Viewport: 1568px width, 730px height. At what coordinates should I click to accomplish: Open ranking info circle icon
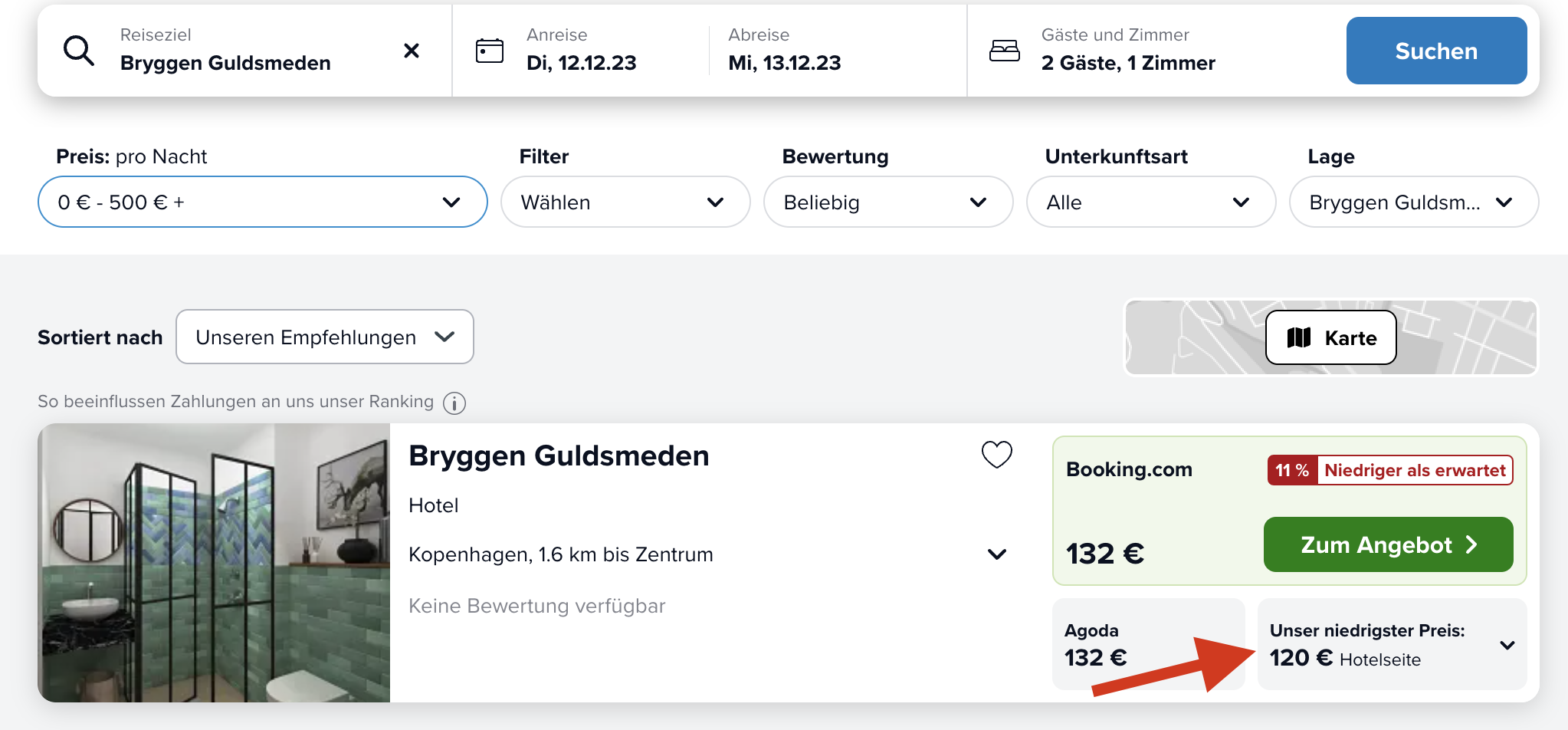[454, 403]
